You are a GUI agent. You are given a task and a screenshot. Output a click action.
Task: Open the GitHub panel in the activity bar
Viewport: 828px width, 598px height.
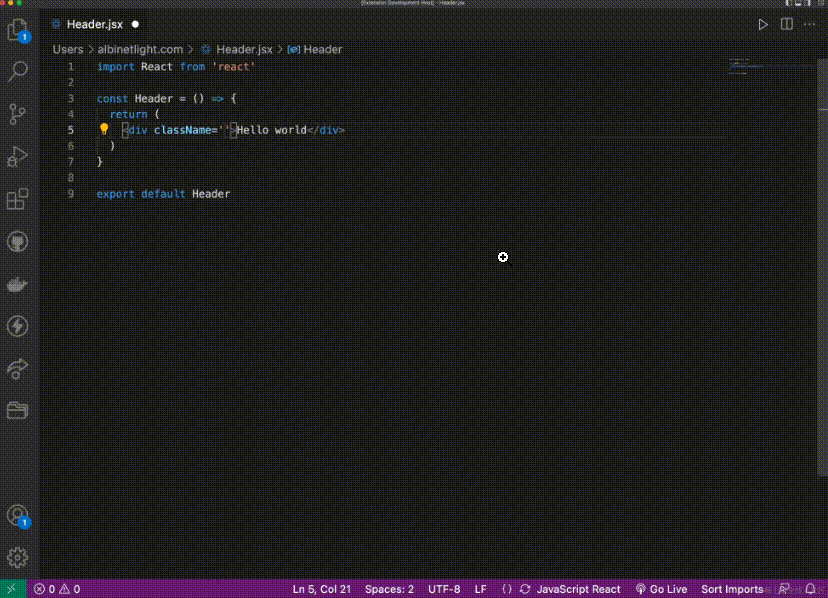[17, 241]
